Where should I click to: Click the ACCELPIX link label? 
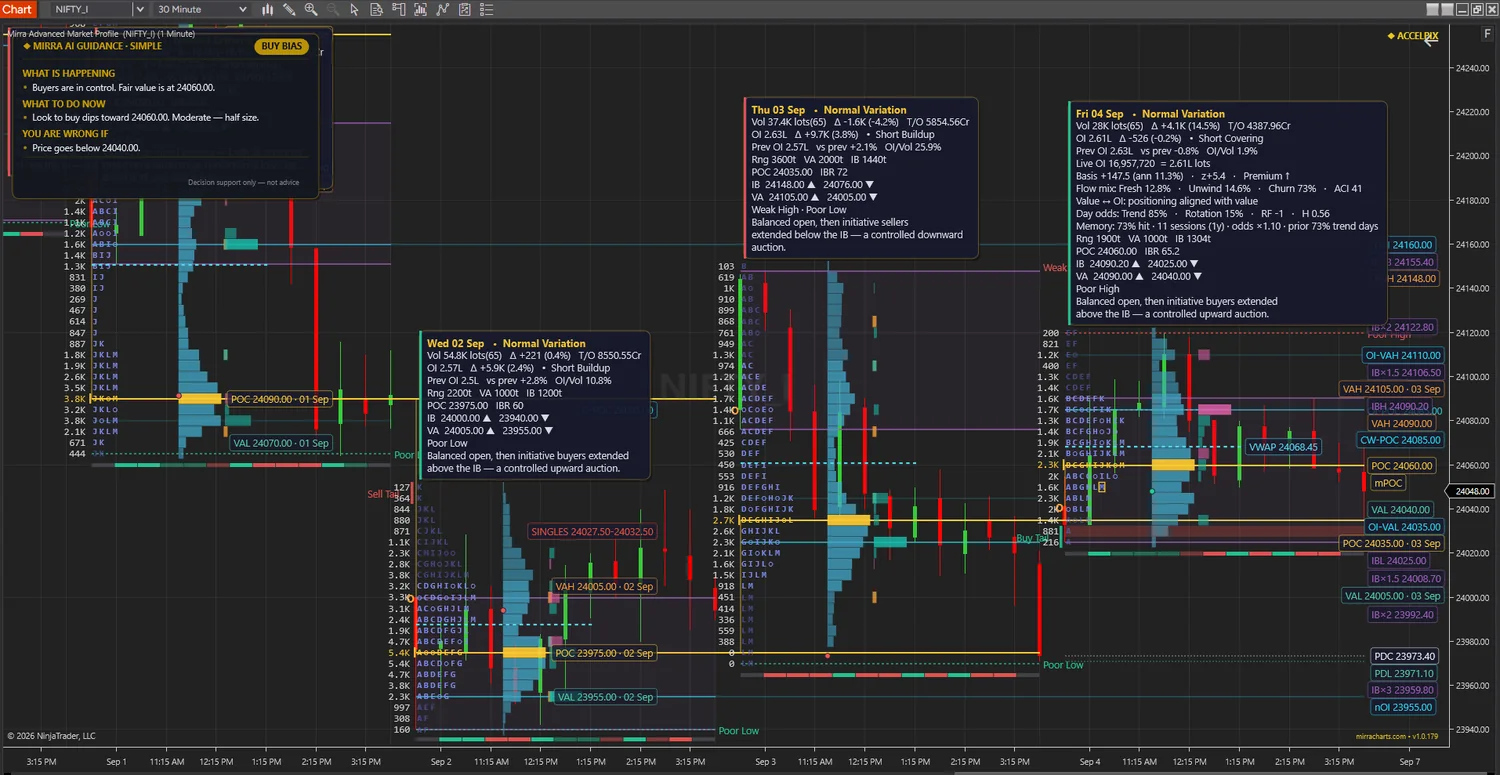tap(1413, 36)
